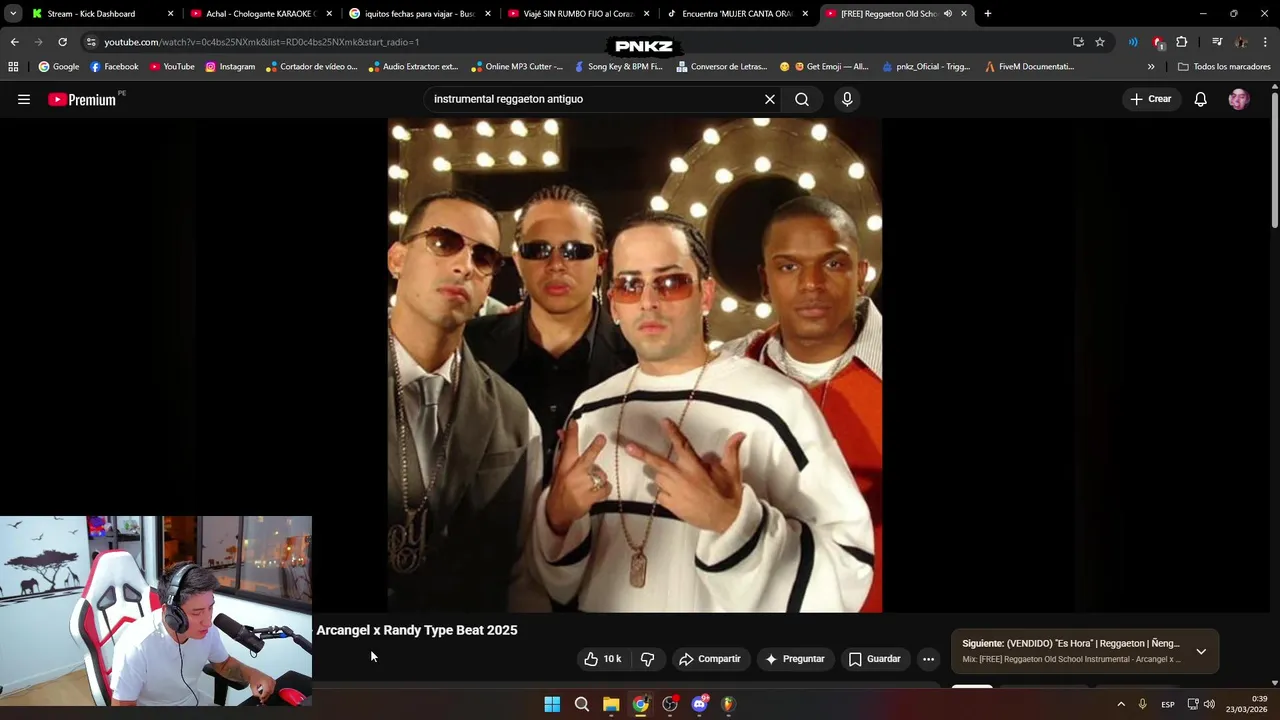This screenshot has height=720, width=1280.
Task: Open YouTube notifications bell
Action: point(1201,99)
